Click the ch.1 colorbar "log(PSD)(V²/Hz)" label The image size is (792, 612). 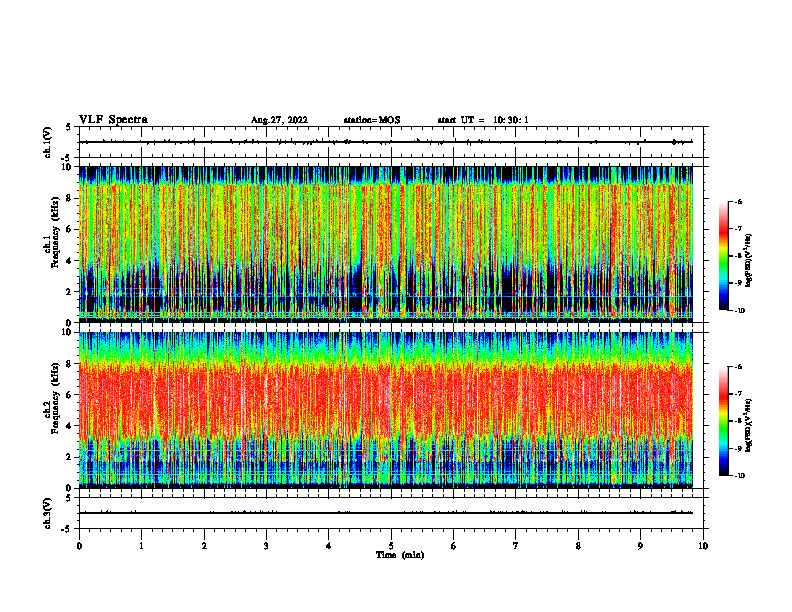pos(749,260)
